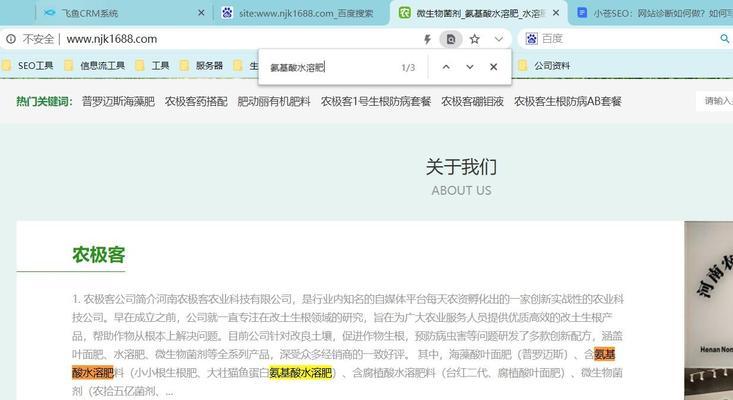Click the 1/3 match counter
Image resolution: width=733 pixels, height=400 pixels.
pos(408,68)
